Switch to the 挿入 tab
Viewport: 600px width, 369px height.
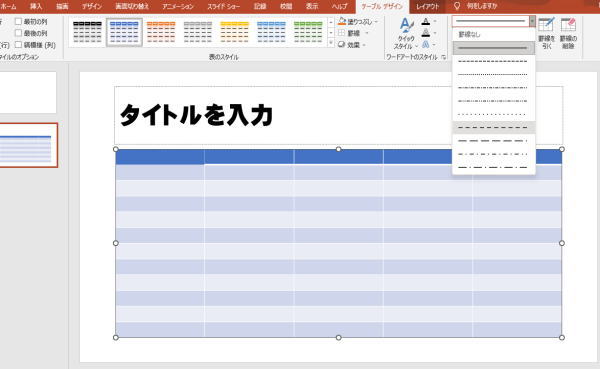click(x=36, y=7)
